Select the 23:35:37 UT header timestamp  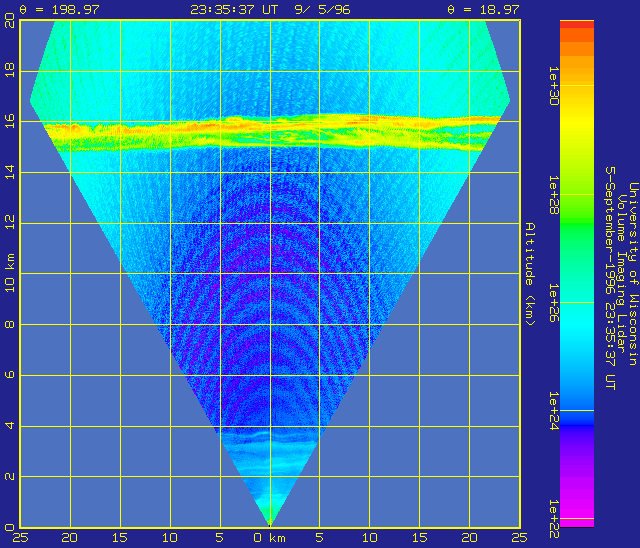click(x=234, y=9)
